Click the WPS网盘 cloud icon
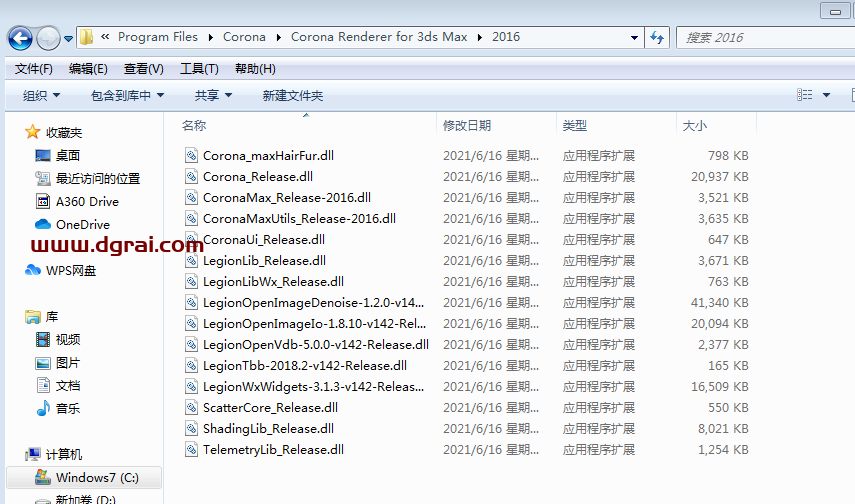This screenshot has width=855, height=504. click(33, 270)
